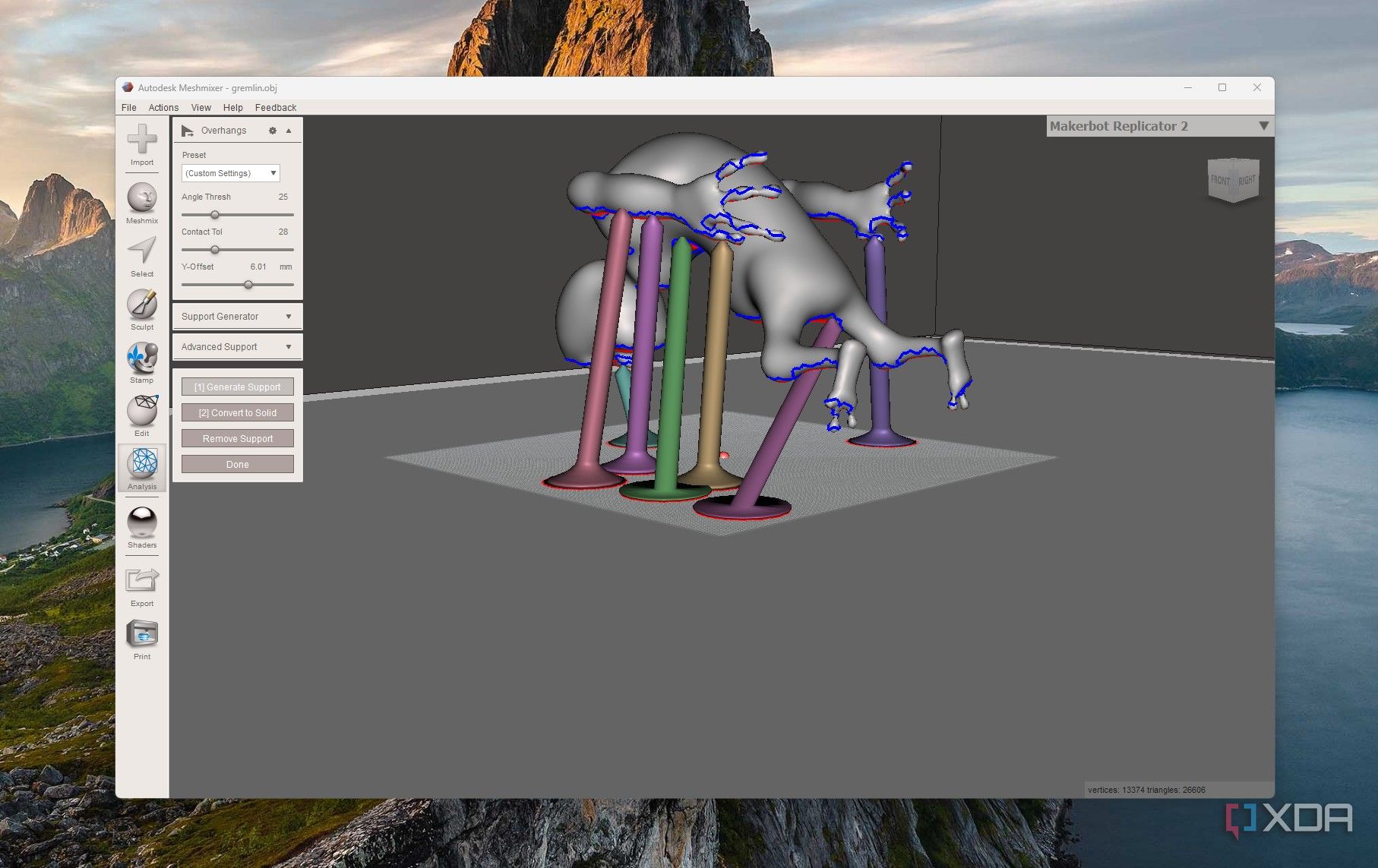Click the Overhangs panel arrow icon

click(x=187, y=131)
